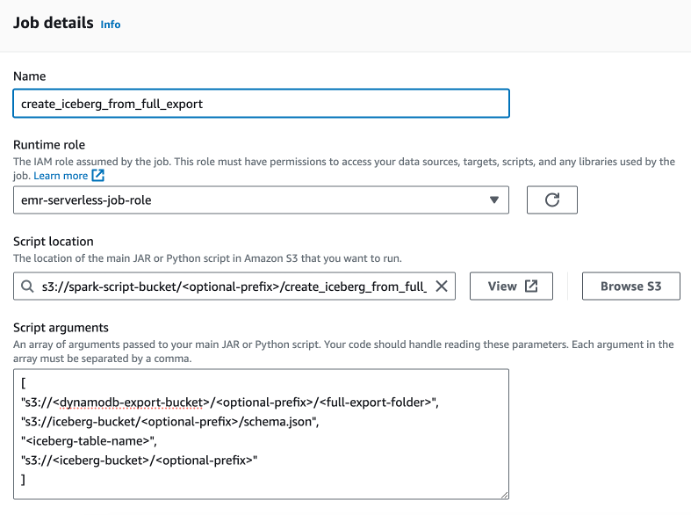Open the Browse S3 button
Screen dimensions: 691x516
631,286
